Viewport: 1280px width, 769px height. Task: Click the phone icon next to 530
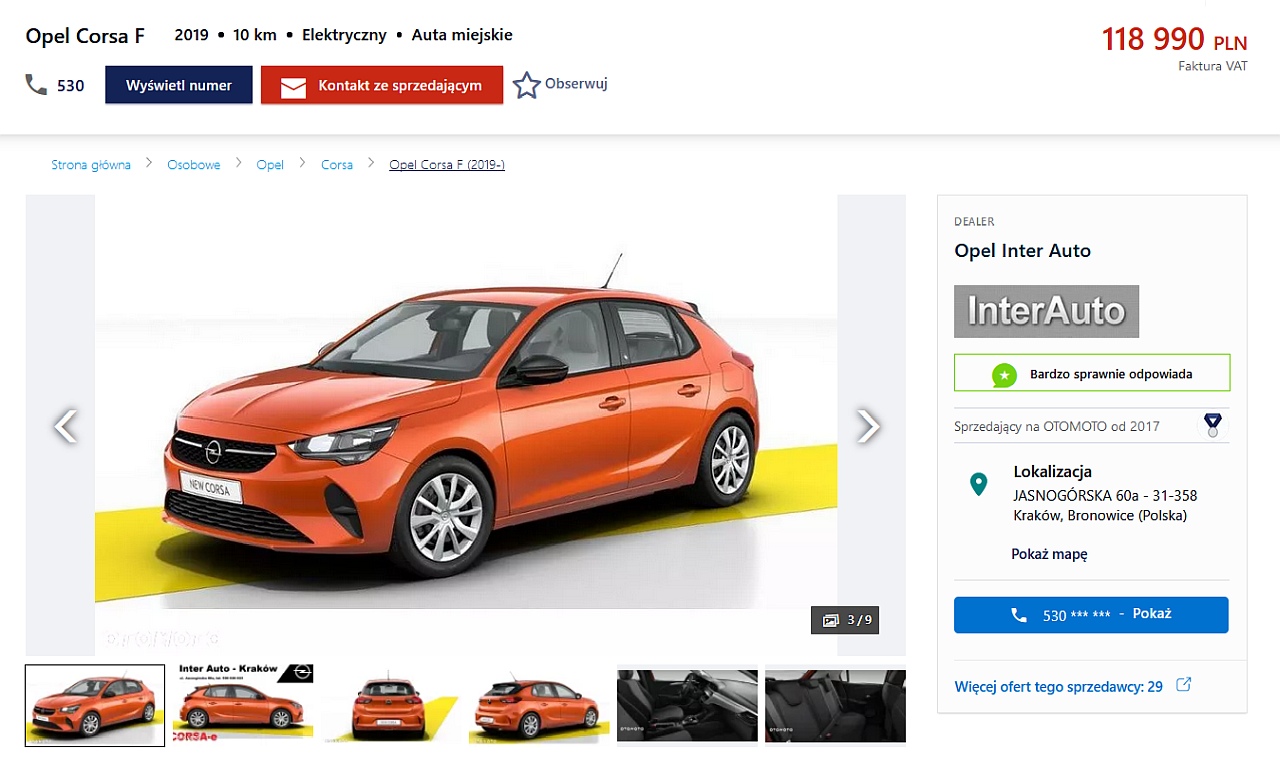coord(36,85)
